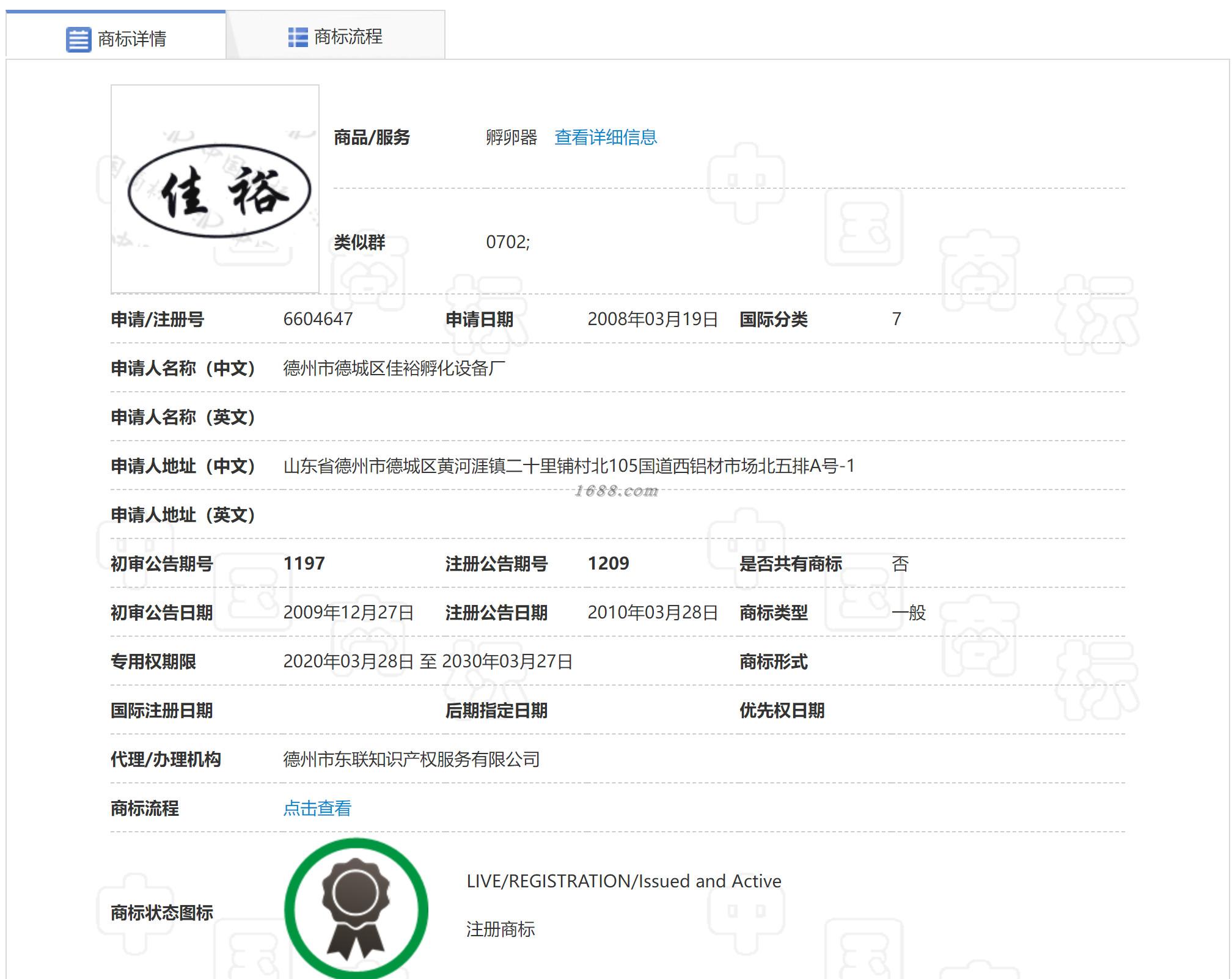Click the 申请人地址（英文） label

click(x=183, y=515)
